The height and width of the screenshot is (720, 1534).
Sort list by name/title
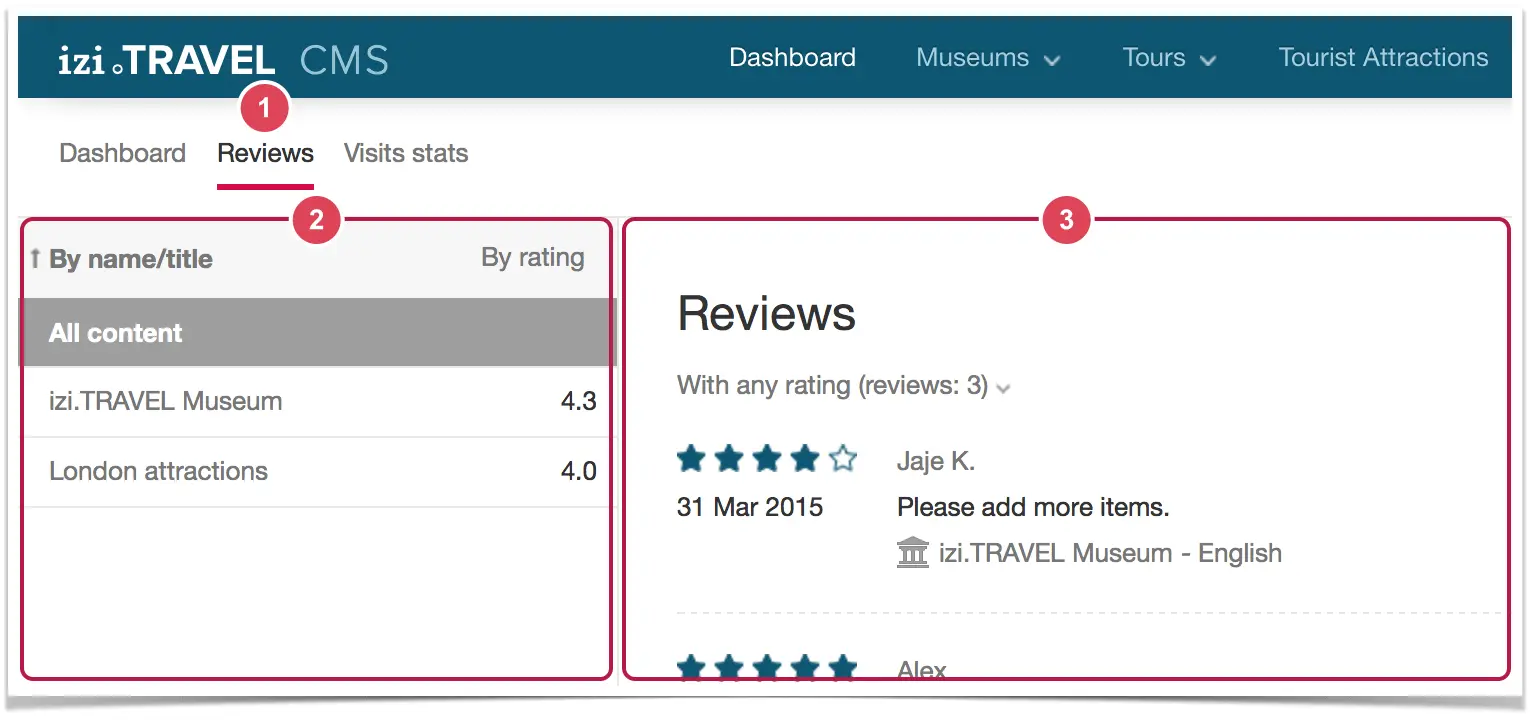point(131,259)
